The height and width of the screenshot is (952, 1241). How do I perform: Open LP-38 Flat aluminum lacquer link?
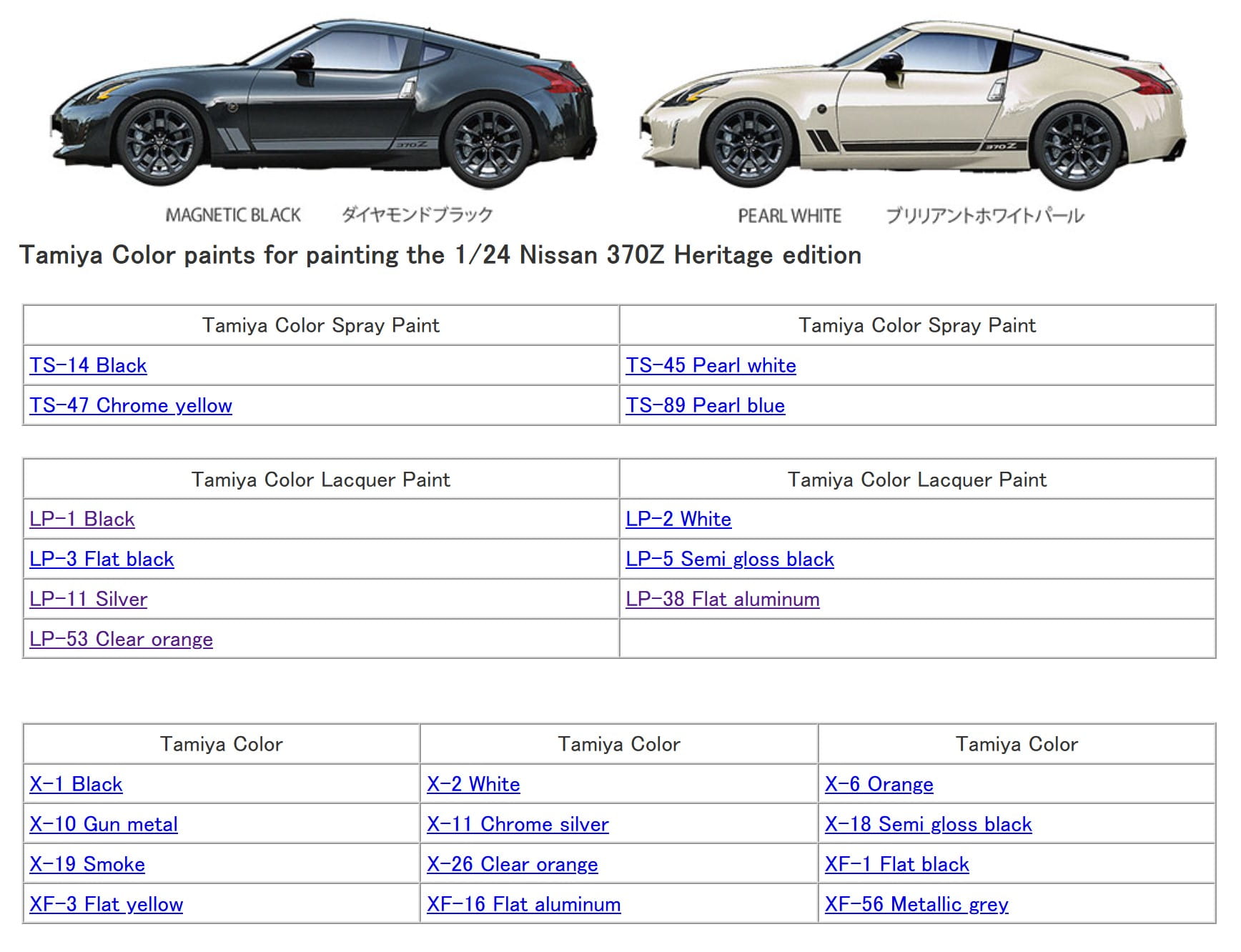pos(723,599)
